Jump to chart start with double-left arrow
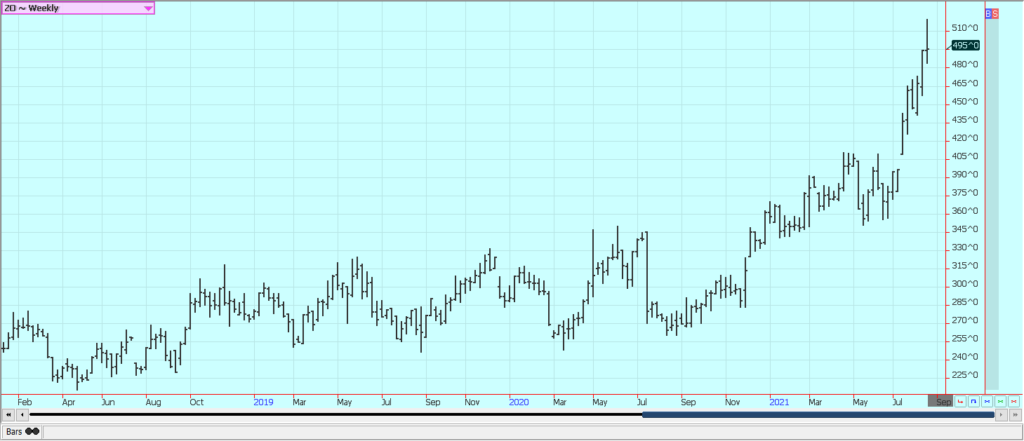 pyautogui.click(x=8, y=415)
